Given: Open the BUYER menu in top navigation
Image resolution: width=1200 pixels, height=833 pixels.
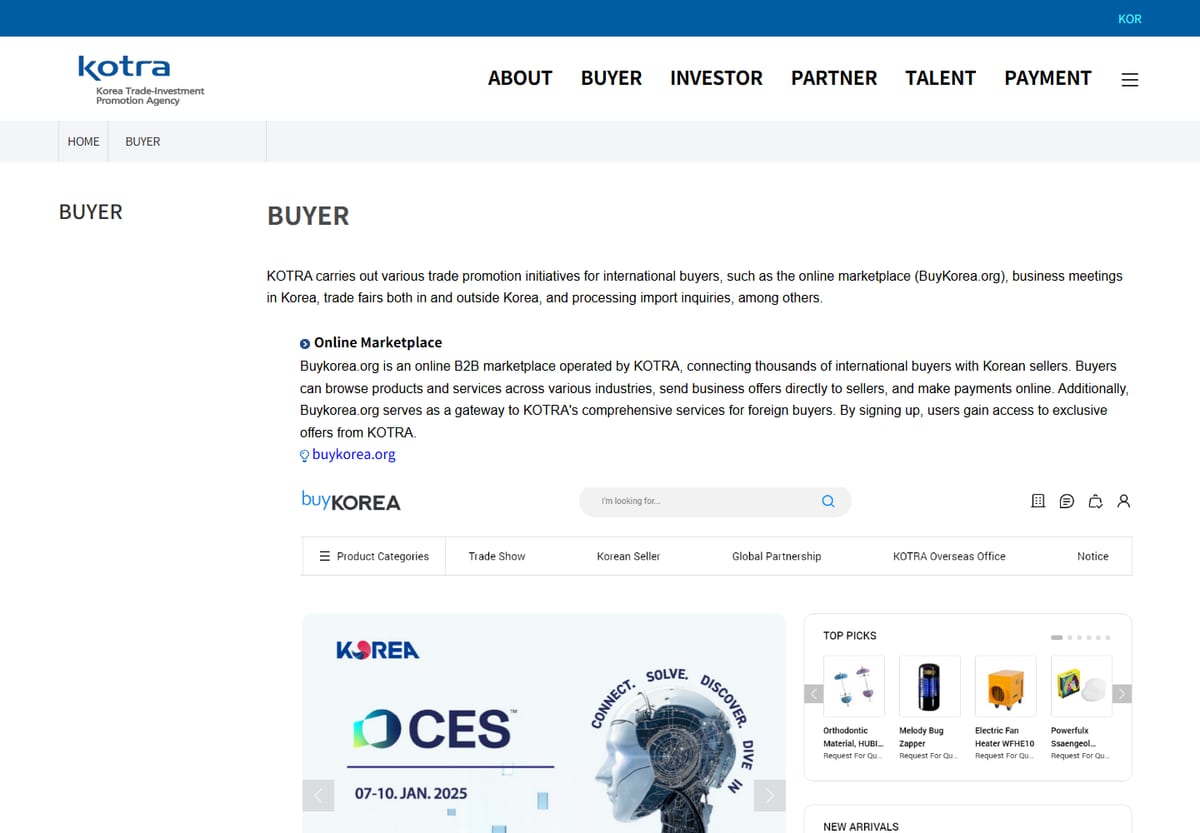Looking at the screenshot, I should click(x=611, y=78).
